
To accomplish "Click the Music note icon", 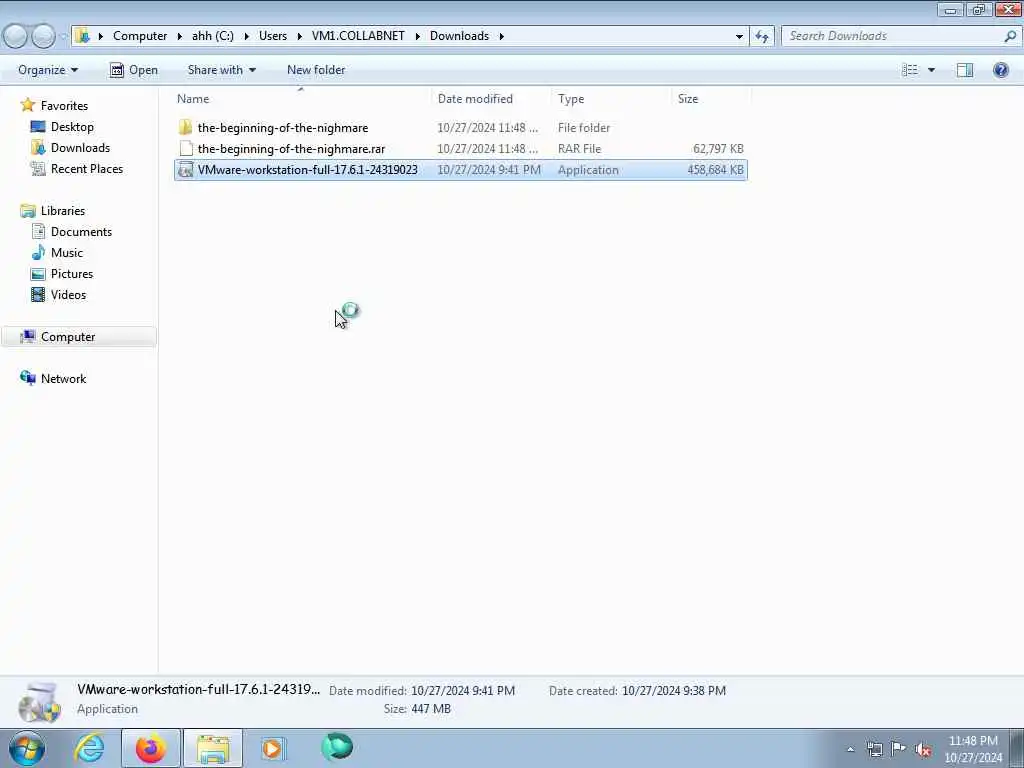I will (x=38, y=252).
